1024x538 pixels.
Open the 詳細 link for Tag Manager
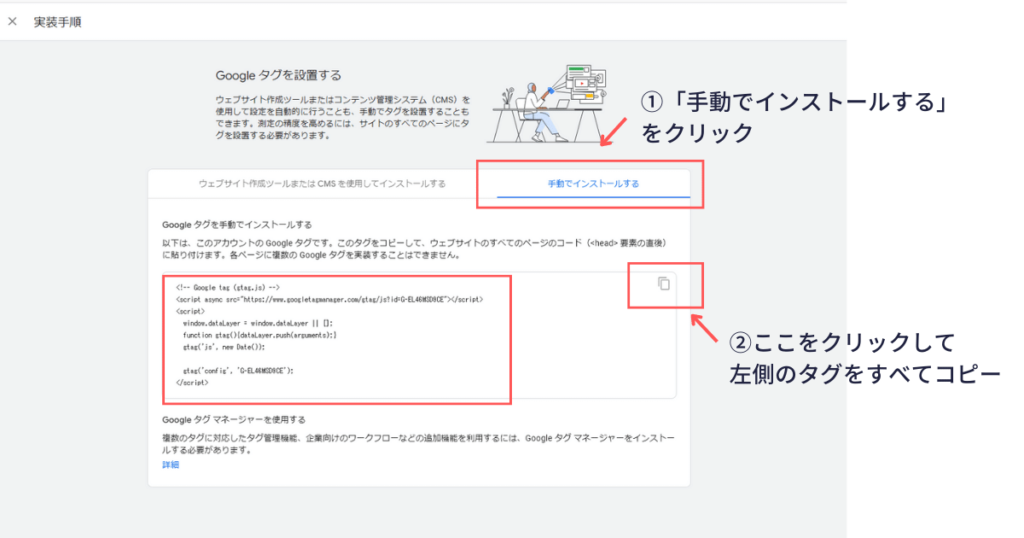tap(170, 465)
